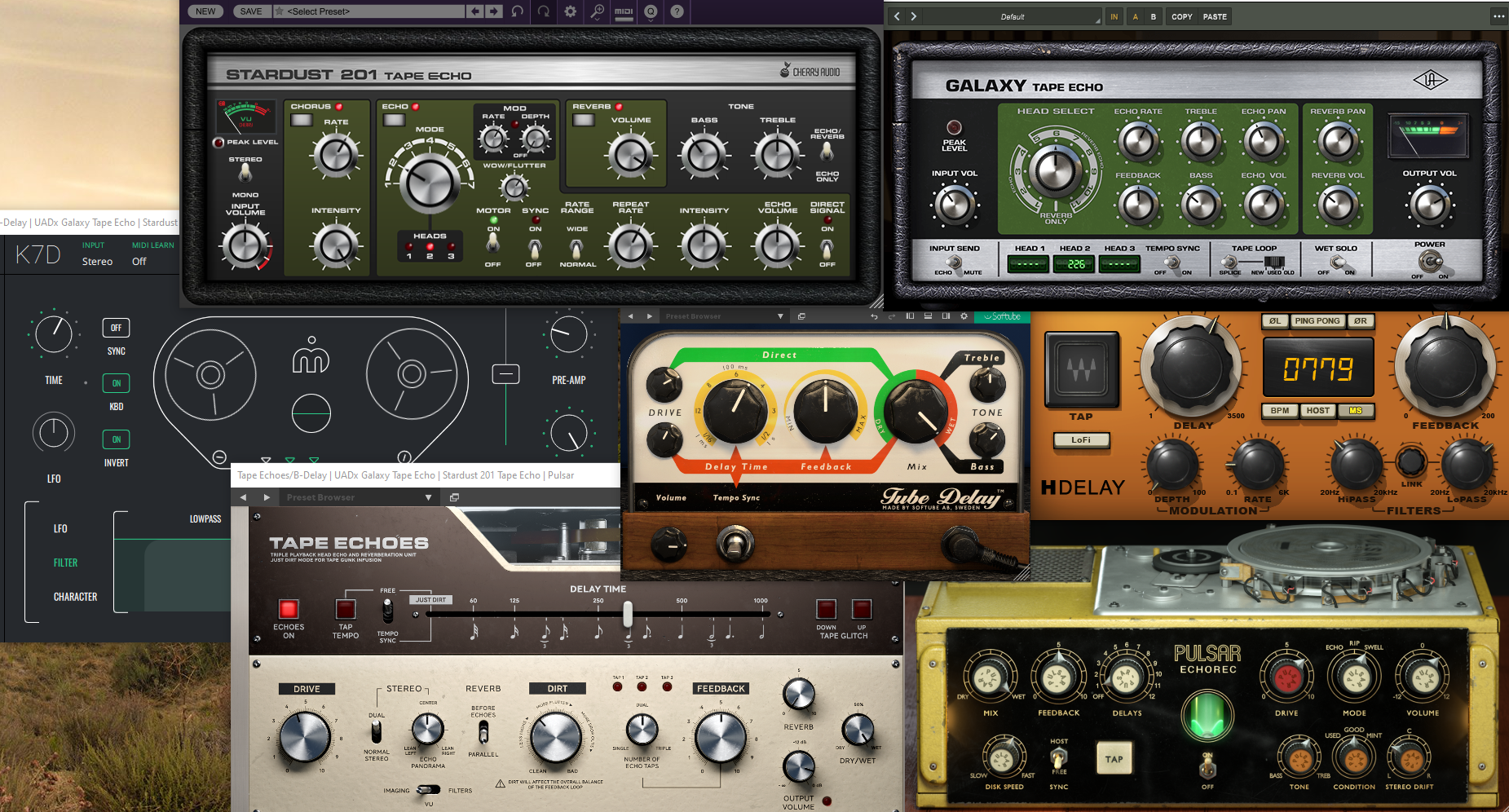Click the Q focus icon in Stardust 201
The height and width of the screenshot is (812, 1509).
tap(651, 11)
